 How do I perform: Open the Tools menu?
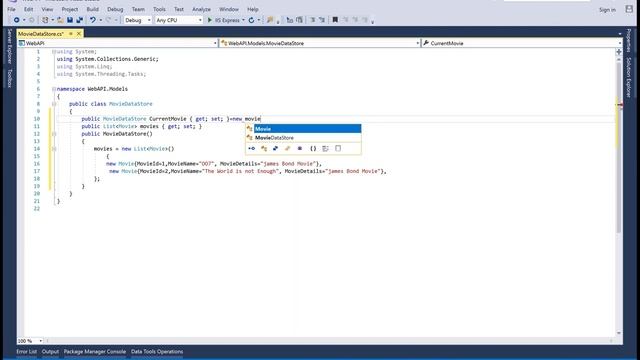click(x=159, y=9)
